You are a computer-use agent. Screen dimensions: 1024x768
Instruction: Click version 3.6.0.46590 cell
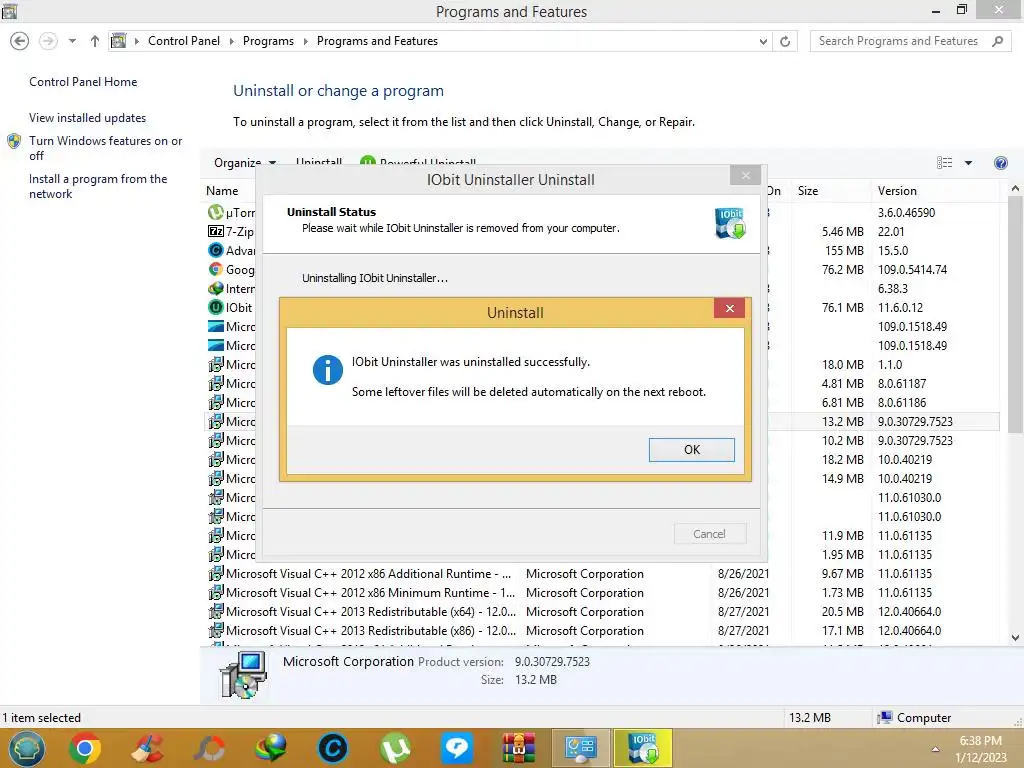(906, 212)
